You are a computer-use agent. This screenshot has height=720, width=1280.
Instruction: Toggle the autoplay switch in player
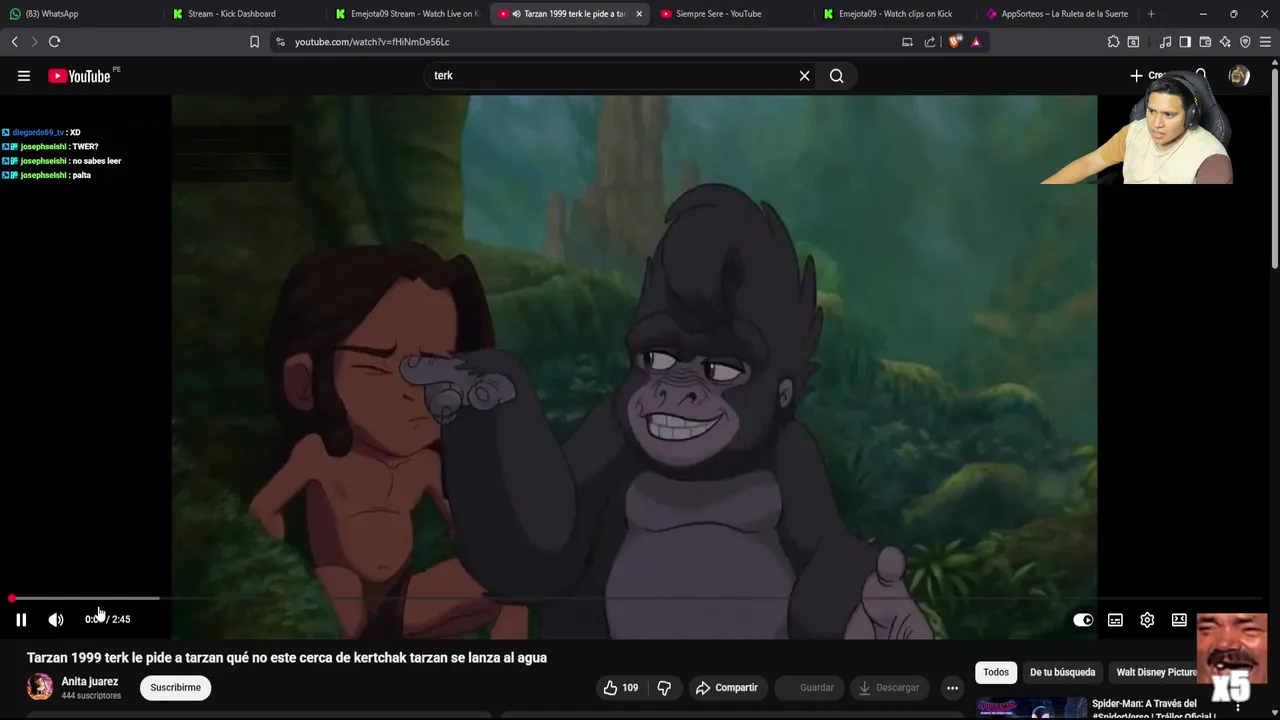click(1083, 620)
